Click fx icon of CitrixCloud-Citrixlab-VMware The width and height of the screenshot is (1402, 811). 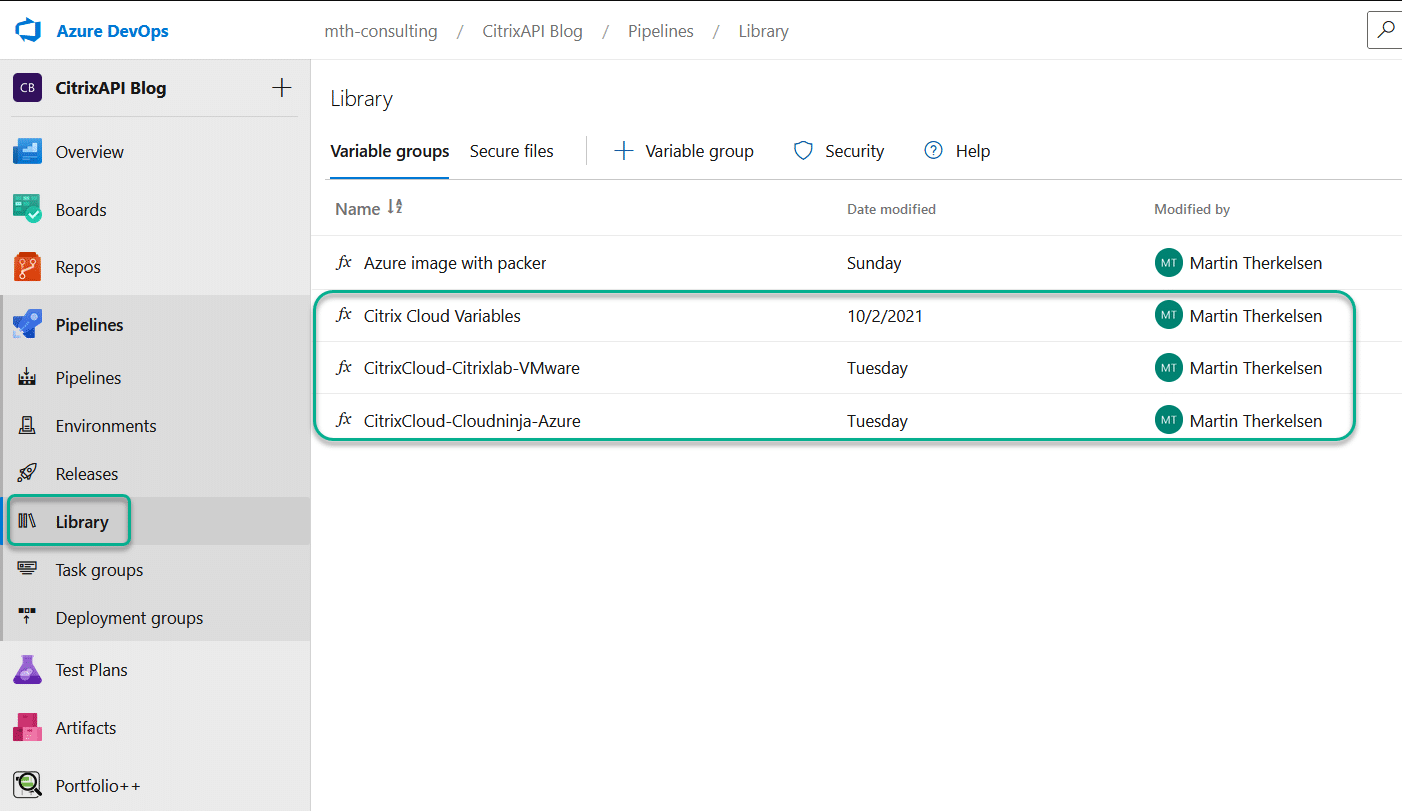344,368
